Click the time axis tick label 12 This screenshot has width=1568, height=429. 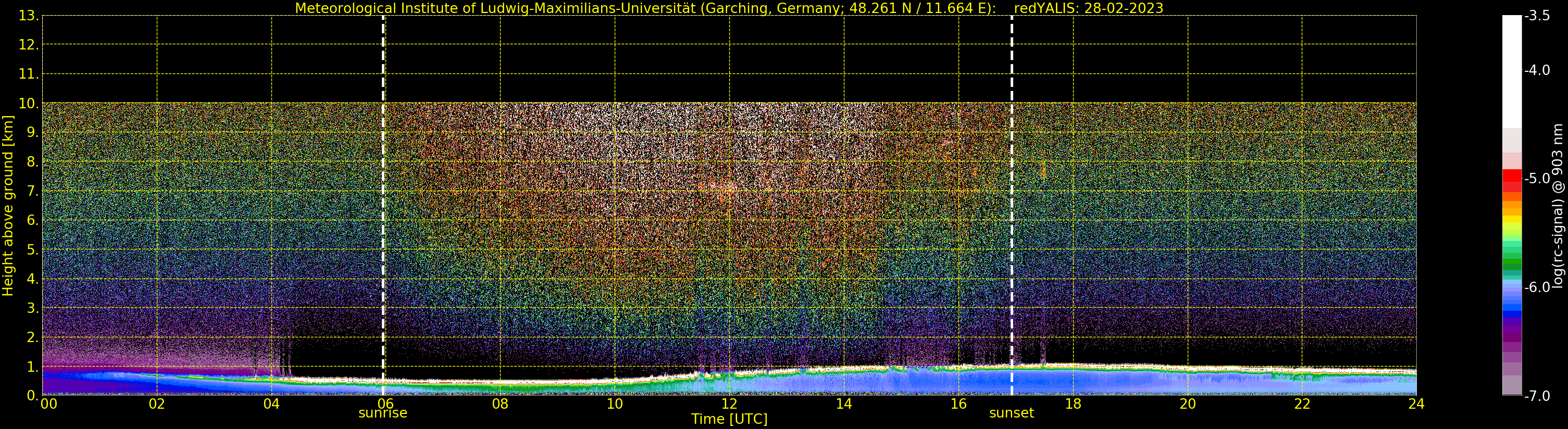click(729, 404)
